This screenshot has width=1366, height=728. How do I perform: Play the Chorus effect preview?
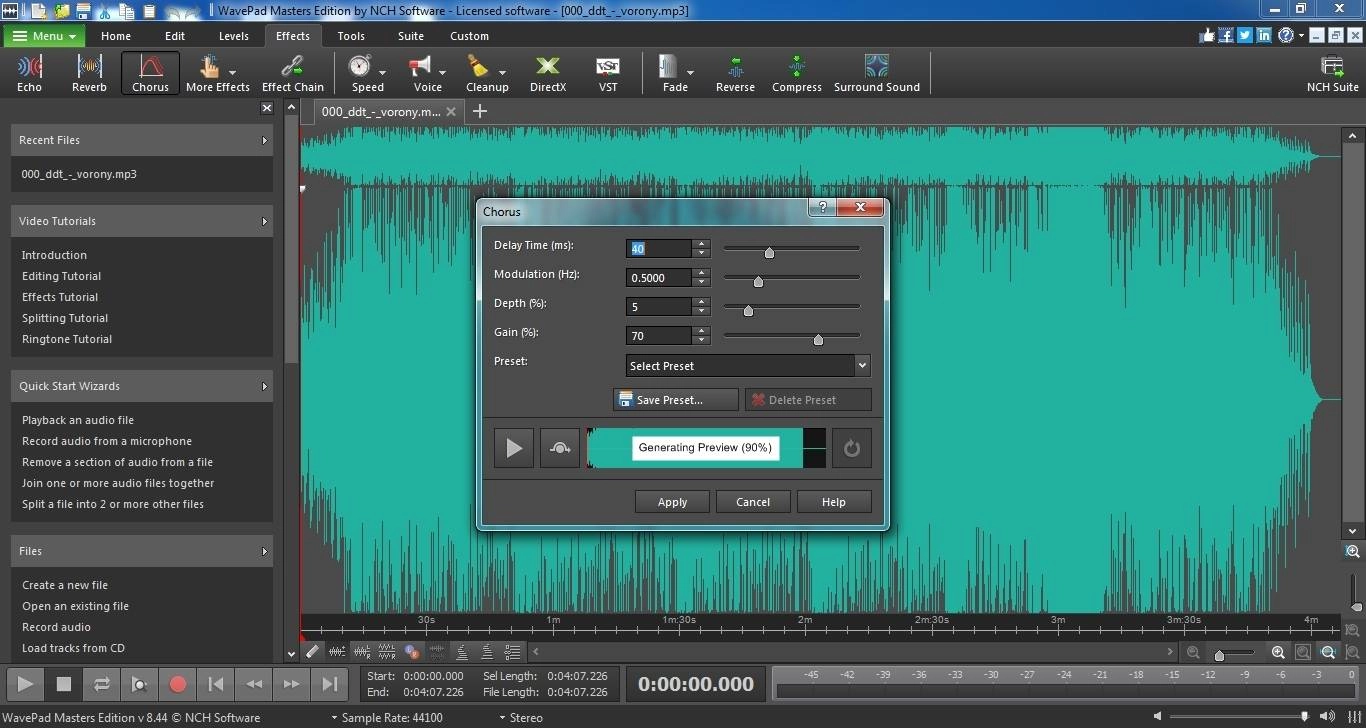coord(514,448)
